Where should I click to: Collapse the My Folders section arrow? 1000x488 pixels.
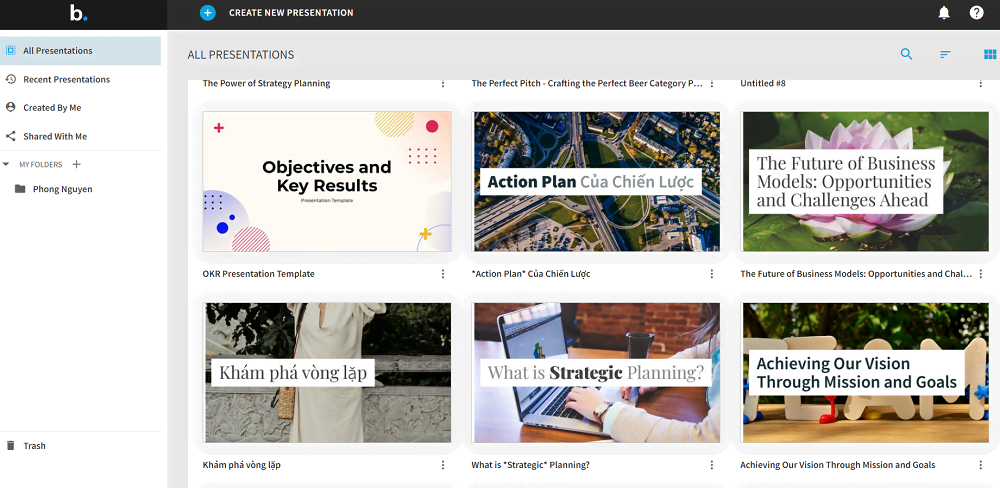click(7, 164)
